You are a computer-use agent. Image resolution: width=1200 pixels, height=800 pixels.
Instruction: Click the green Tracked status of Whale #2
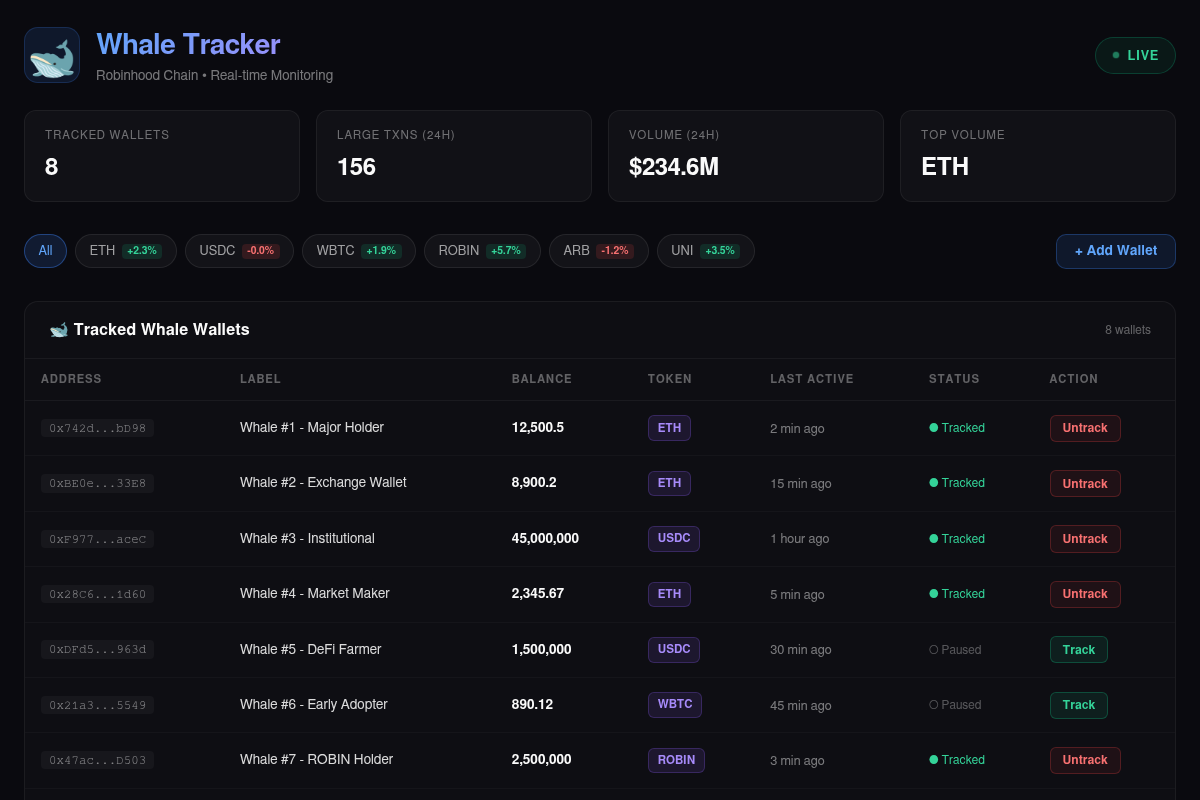[x=957, y=483]
